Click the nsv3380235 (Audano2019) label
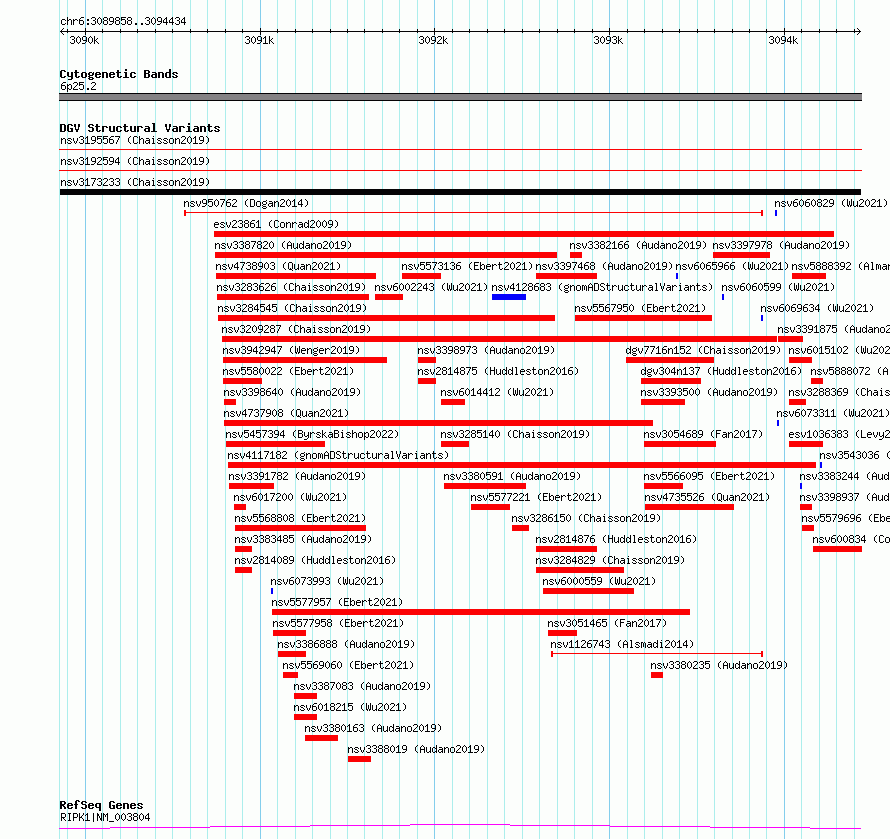 tap(719, 665)
